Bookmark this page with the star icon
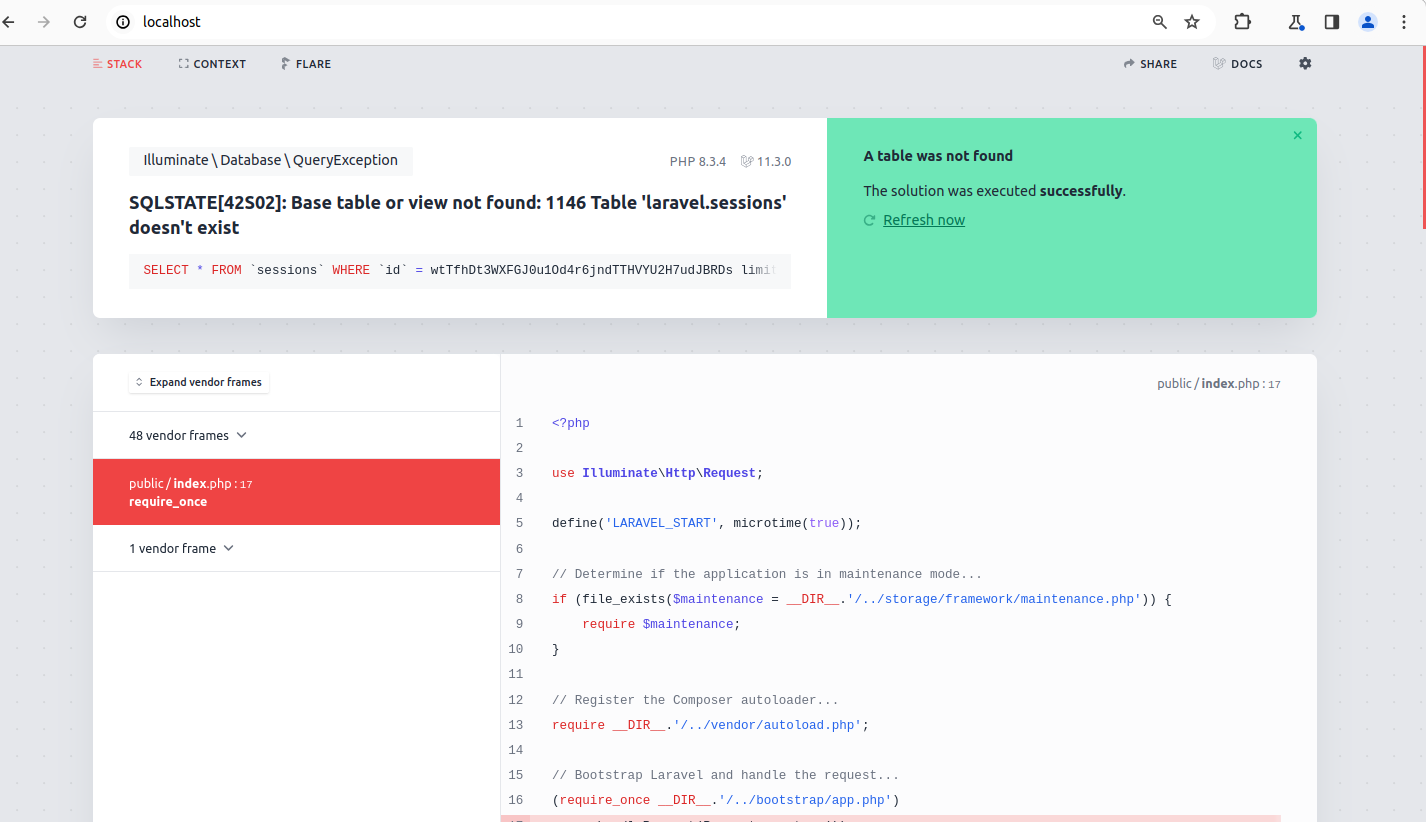Screen dimensions: 1426x822 (x=1192, y=21)
